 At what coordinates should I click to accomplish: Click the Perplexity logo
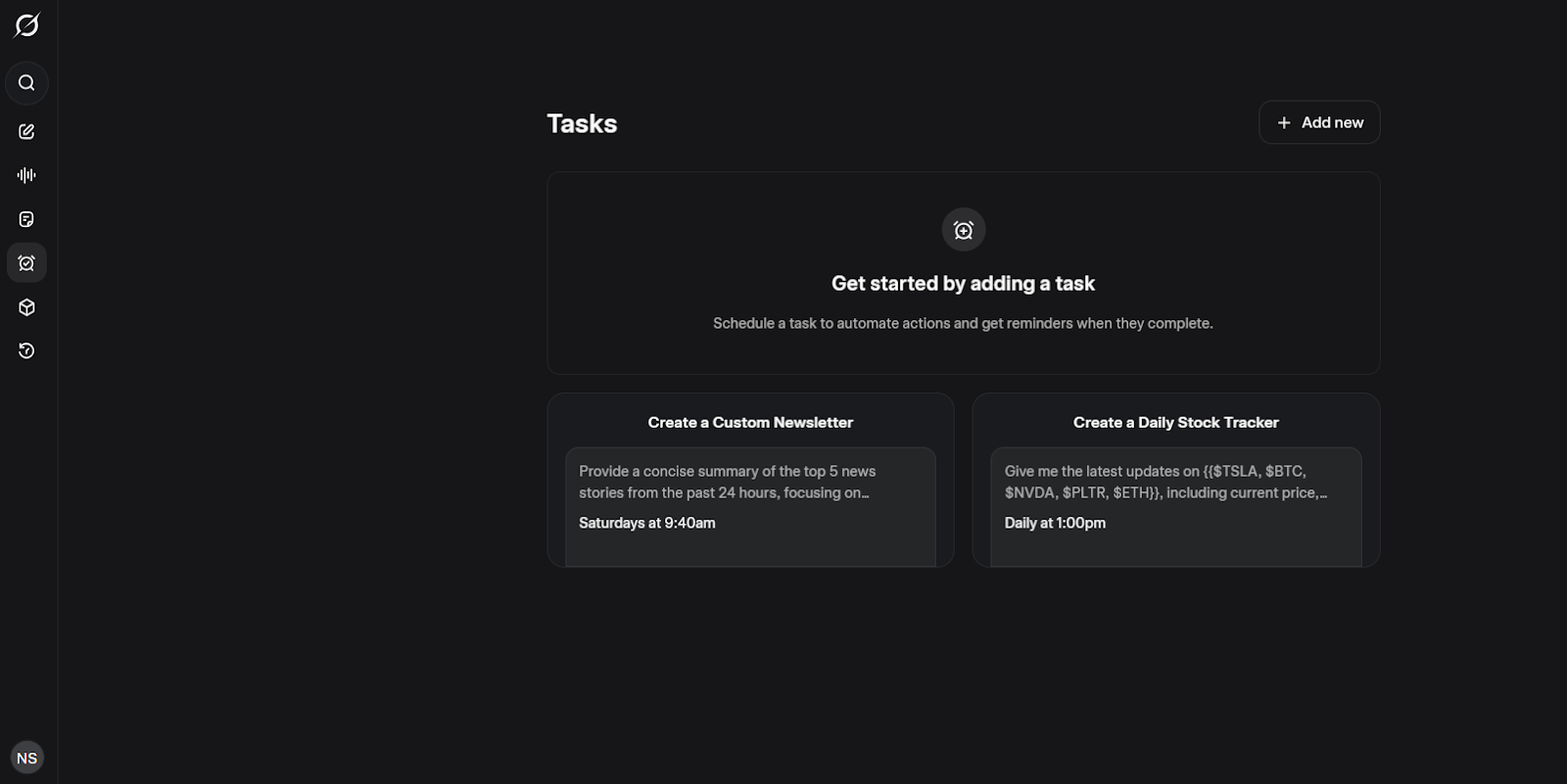pos(26,25)
